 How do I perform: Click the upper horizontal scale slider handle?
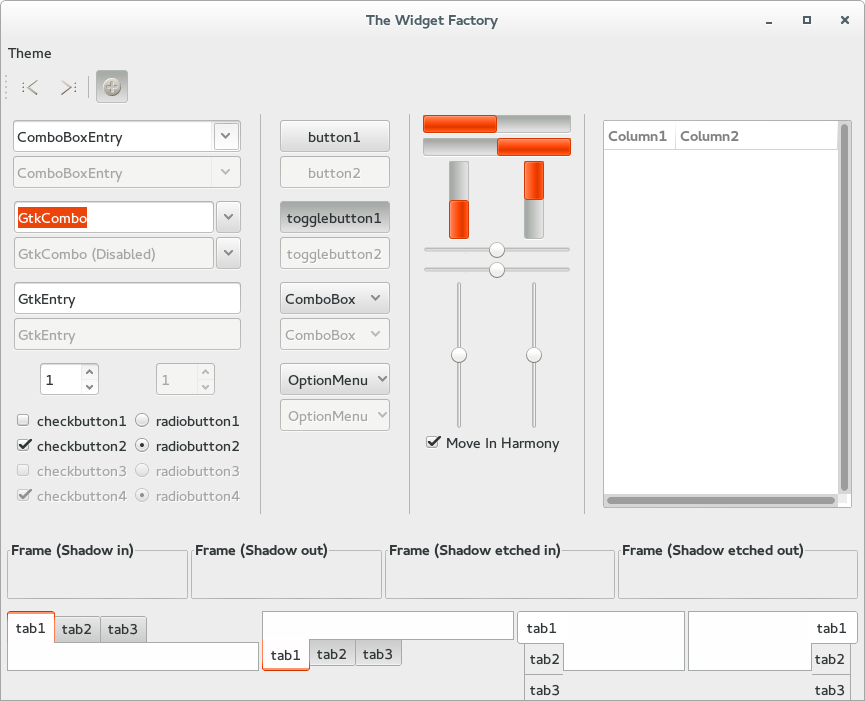(x=497, y=250)
